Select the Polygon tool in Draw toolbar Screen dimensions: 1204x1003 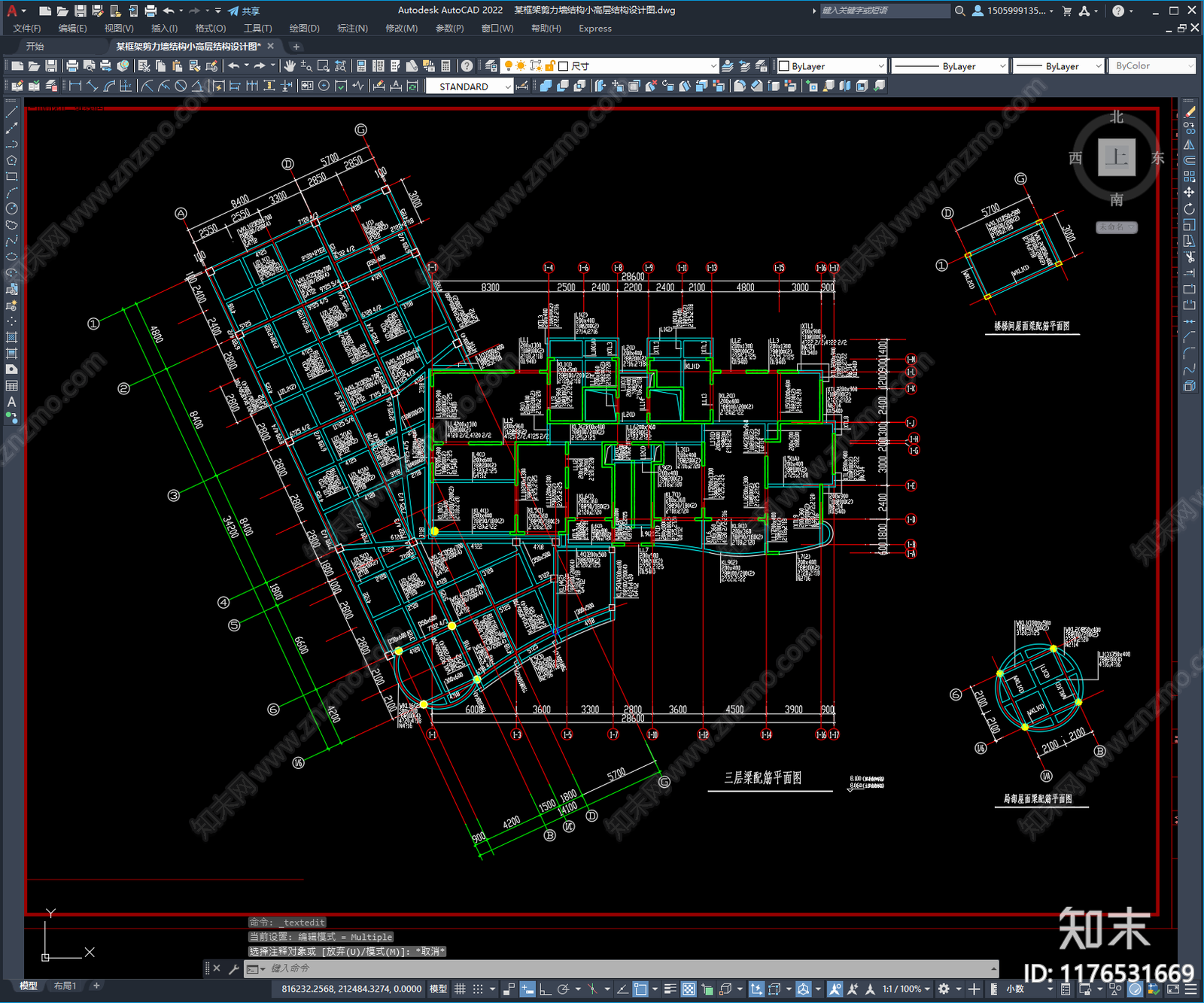pyautogui.click(x=11, y=160)
